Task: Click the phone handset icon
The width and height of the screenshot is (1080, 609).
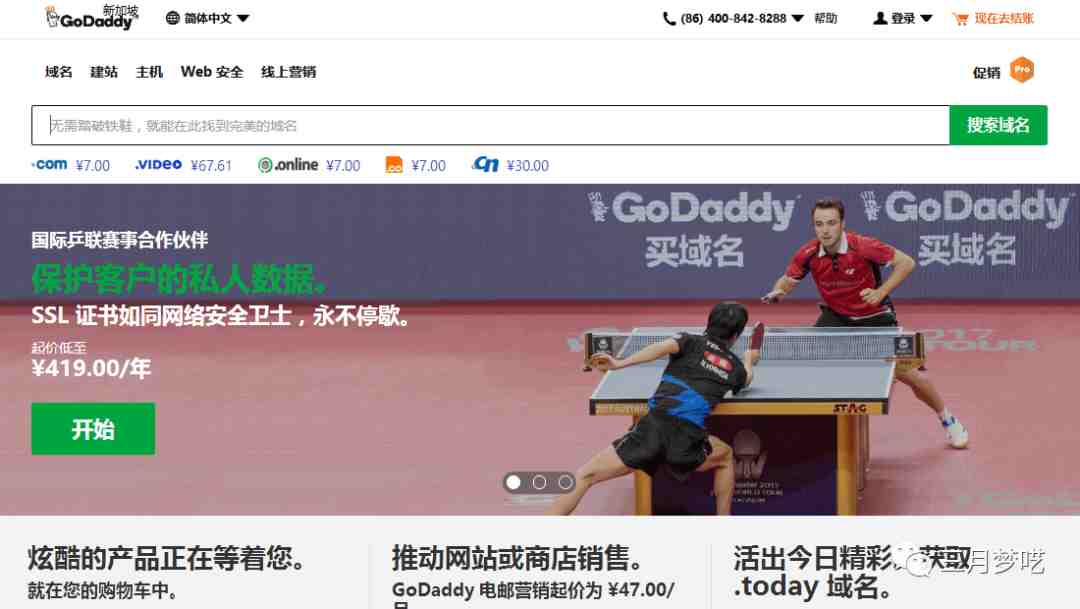Action: click(x=669, y=19)
